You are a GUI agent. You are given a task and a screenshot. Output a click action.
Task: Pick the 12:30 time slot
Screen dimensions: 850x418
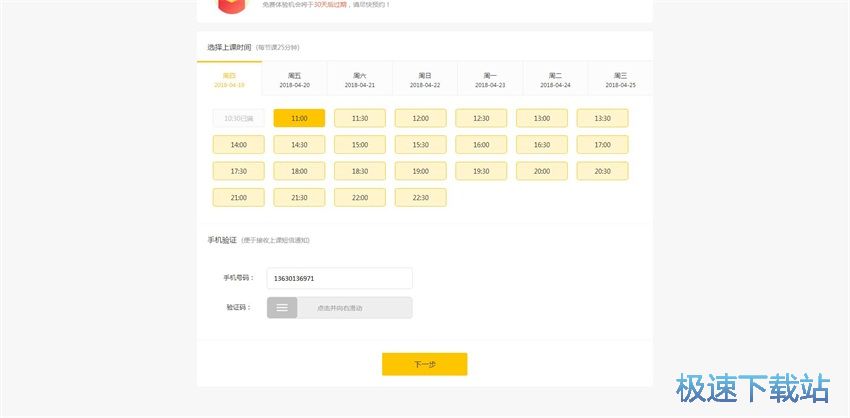point(481,118)
